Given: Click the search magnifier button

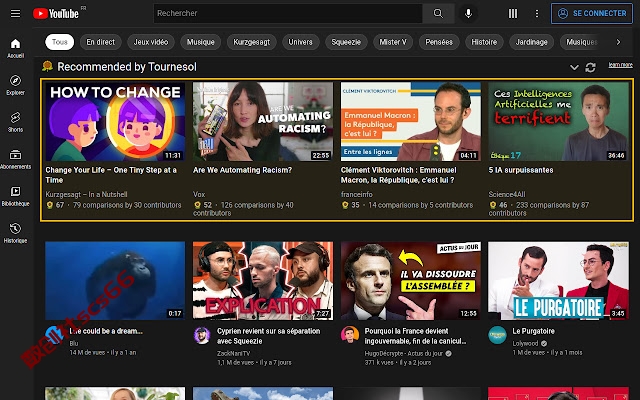Looking at the screenshot, I should 438,13.
